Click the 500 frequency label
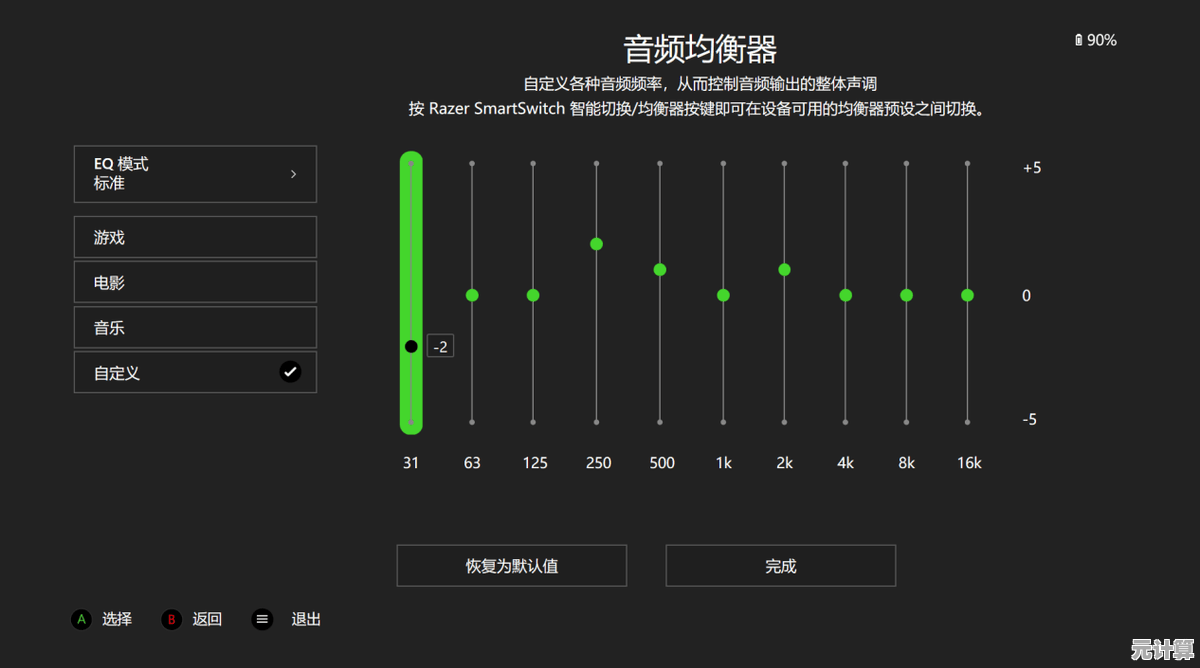 pos(662,463)
